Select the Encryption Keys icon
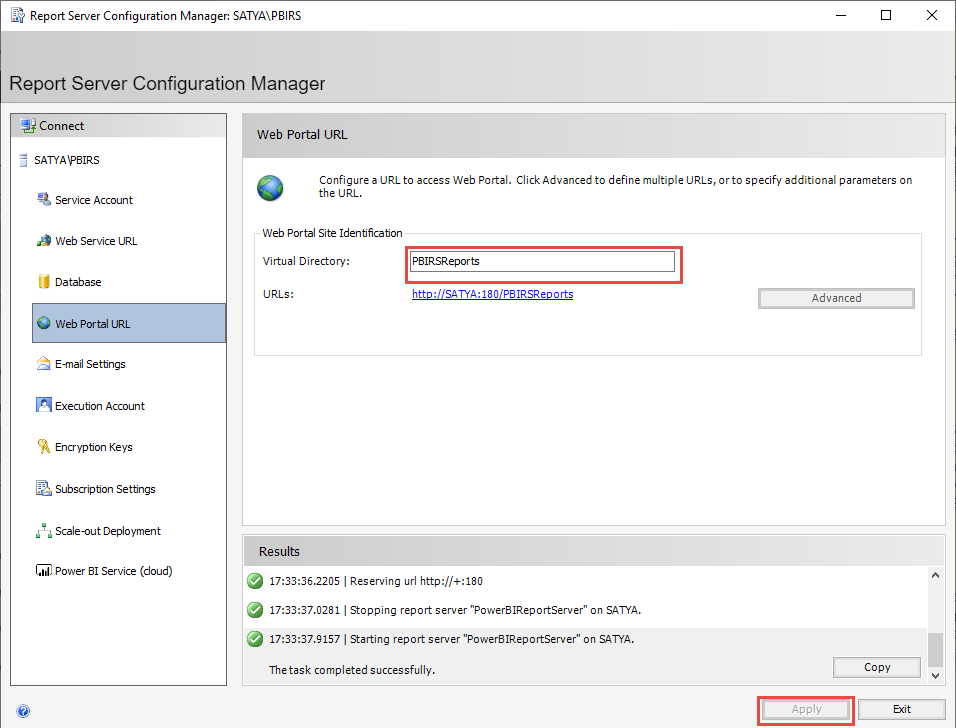The image size is (956, 728). click(x=44, y=446)
